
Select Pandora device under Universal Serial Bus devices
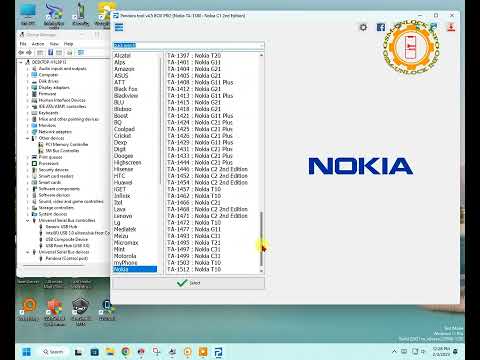tap(67, 258)
